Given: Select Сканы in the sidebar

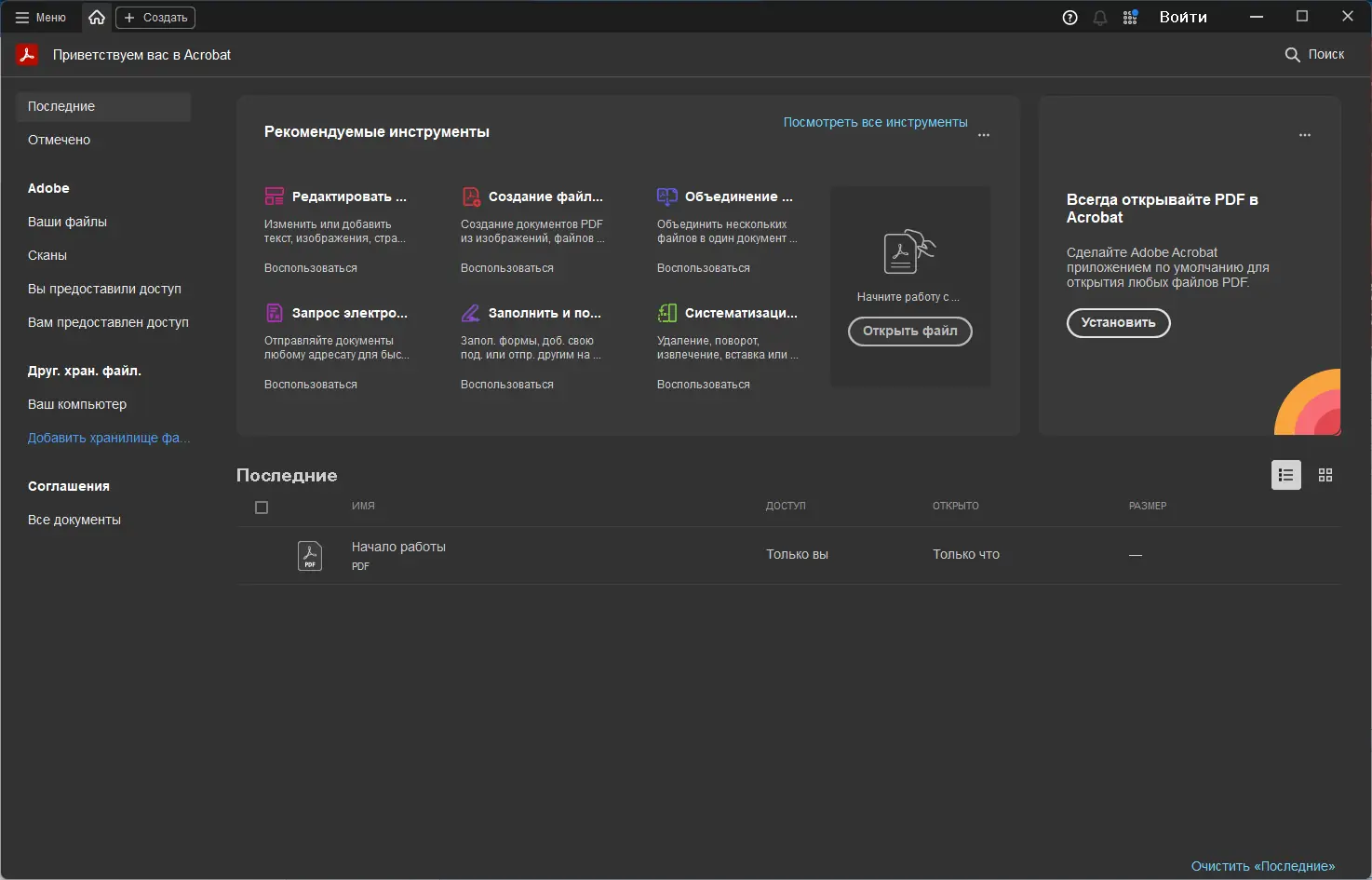Looking at the screenshot, I should (47, 255).
